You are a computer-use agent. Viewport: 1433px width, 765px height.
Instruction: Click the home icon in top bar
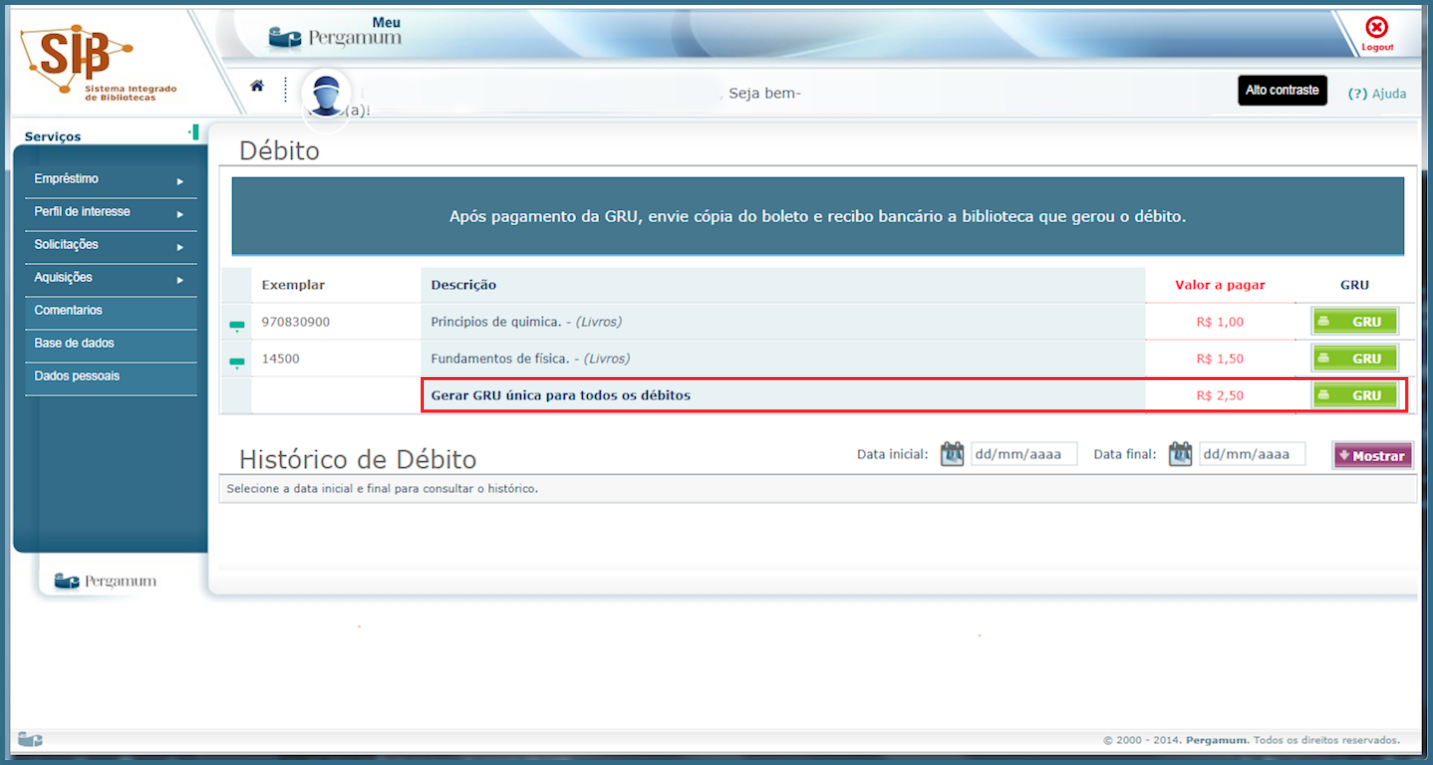257,86
